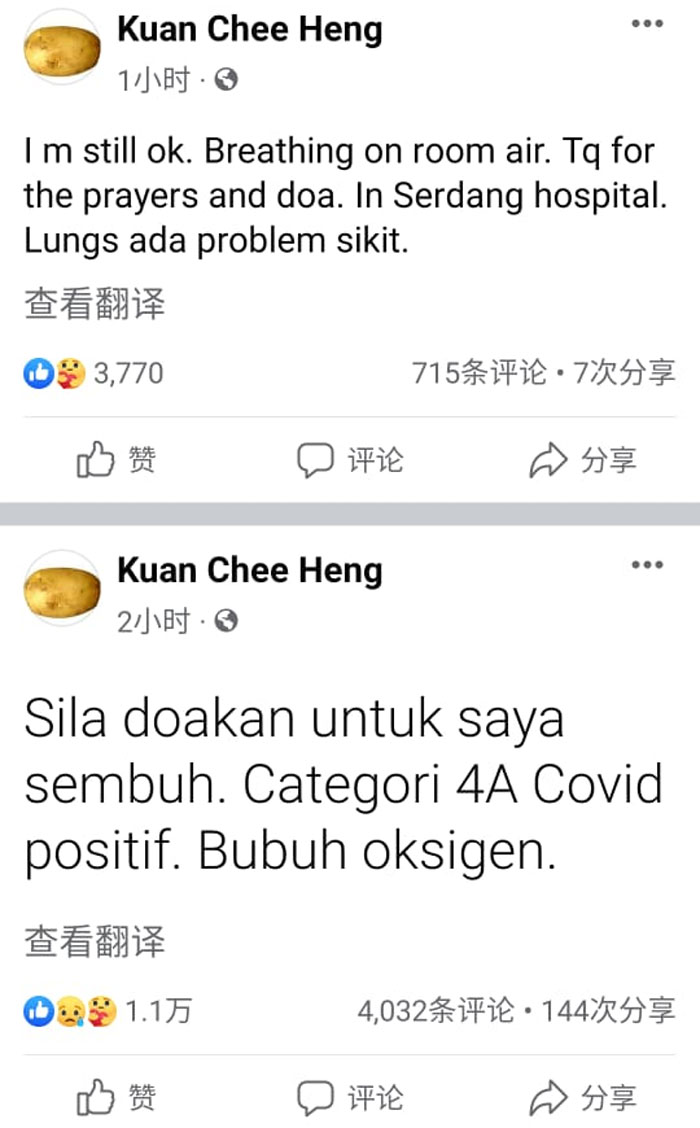Image resolution: width=700 pixels, height=1128 pixels.
Task: View the 715条评论 comments
Action: [x=479, y=373]
